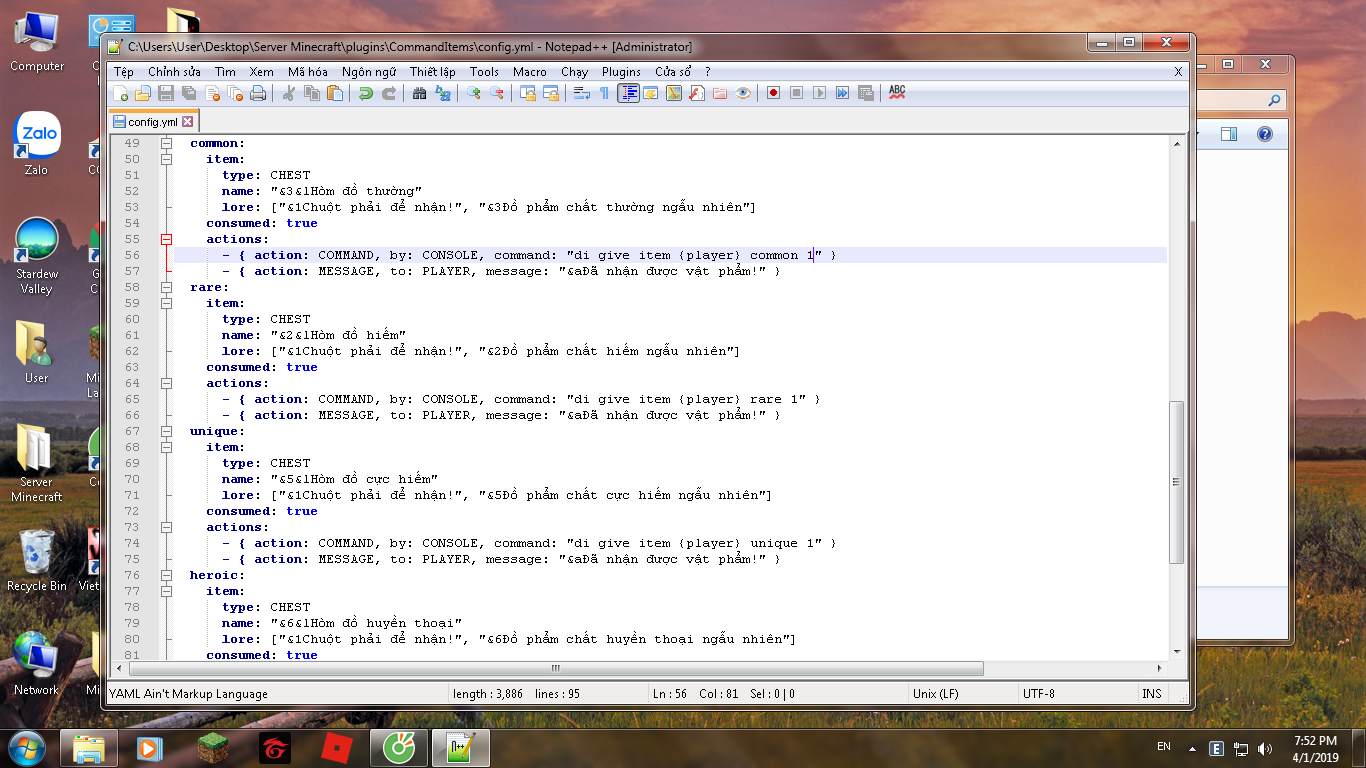
Task: Open the Plugins menu
Action: point(621,72)
